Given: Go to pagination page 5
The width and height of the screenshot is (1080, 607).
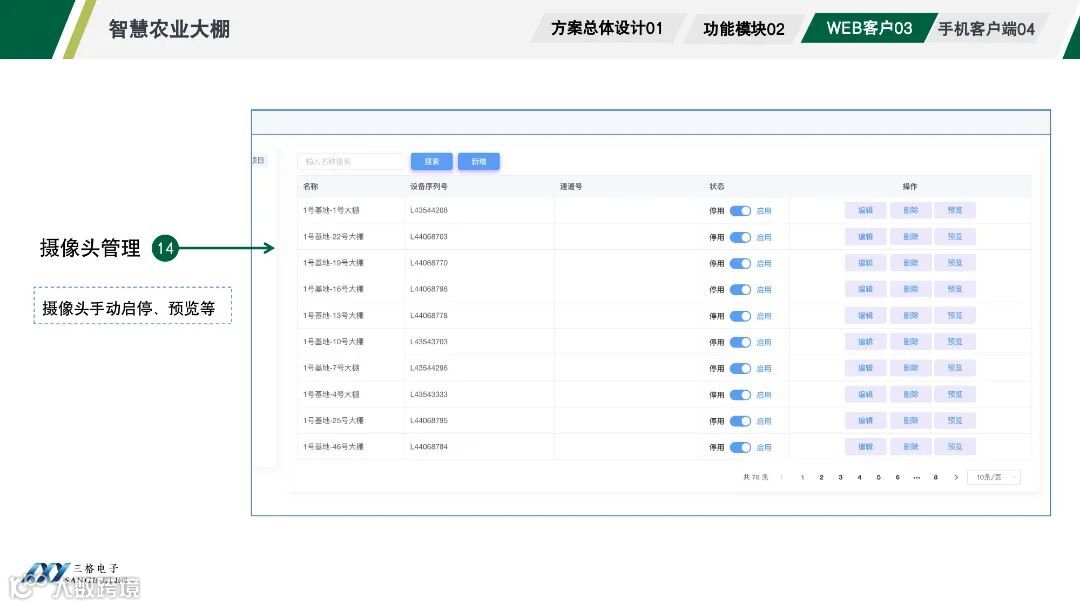Looking at the screenshot, I should [x=878, y=477].
